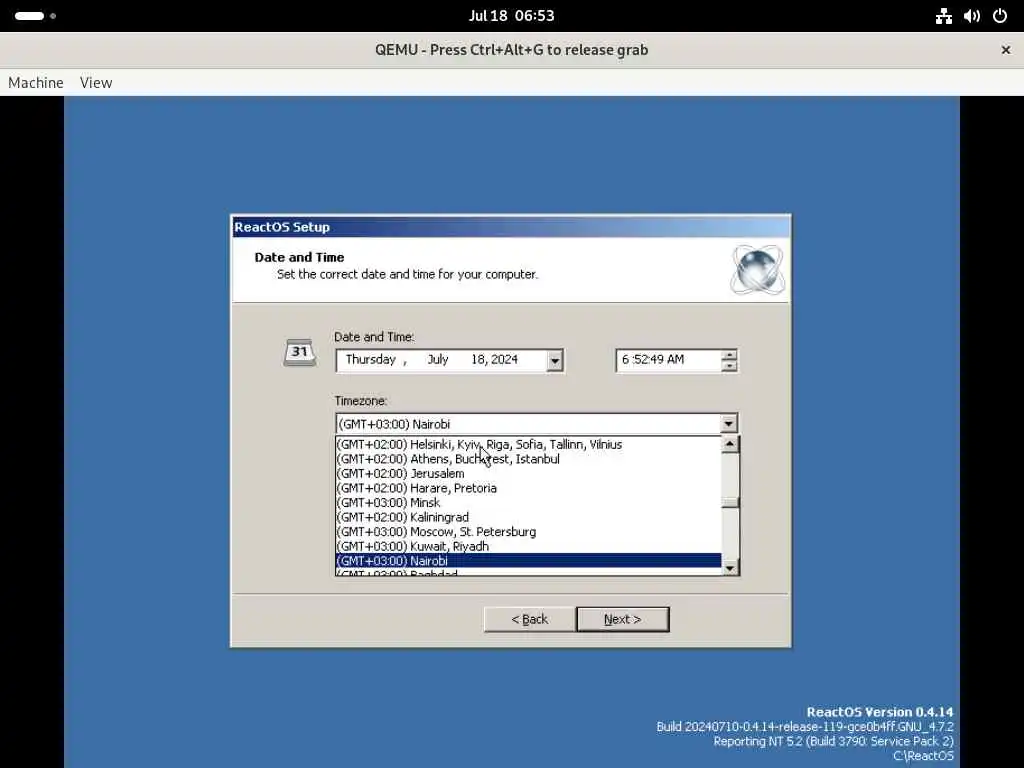This screenshot has width=1024, height=768.
Task: Open the Machine menu
Action: [x=36, y=83]
